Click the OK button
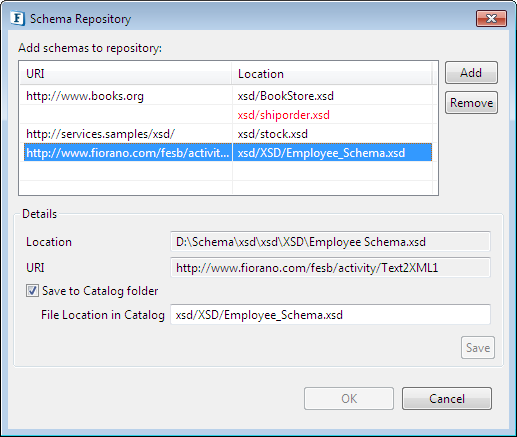The width and height of the screenshot is (517, 437). click(x=349, y=398)
